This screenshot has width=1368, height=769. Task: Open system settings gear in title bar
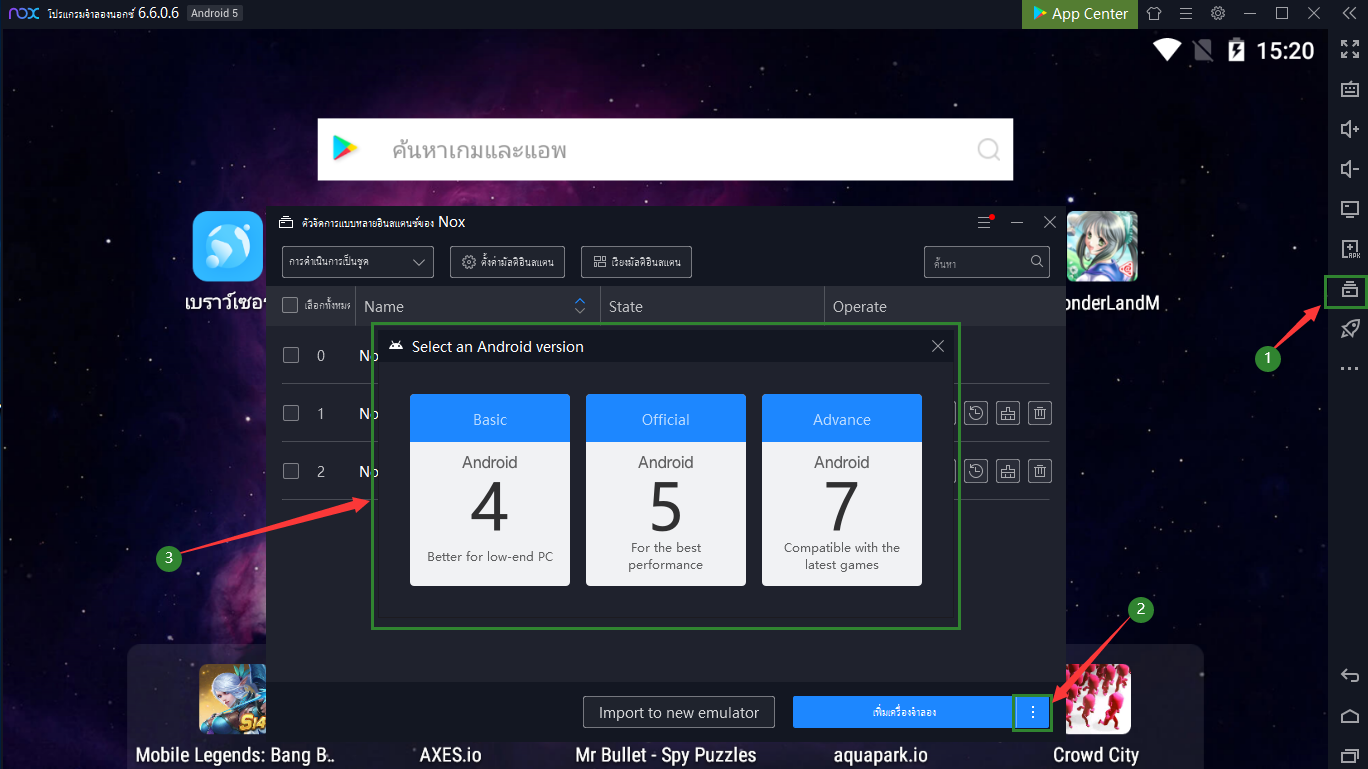tap(1217, 14)
